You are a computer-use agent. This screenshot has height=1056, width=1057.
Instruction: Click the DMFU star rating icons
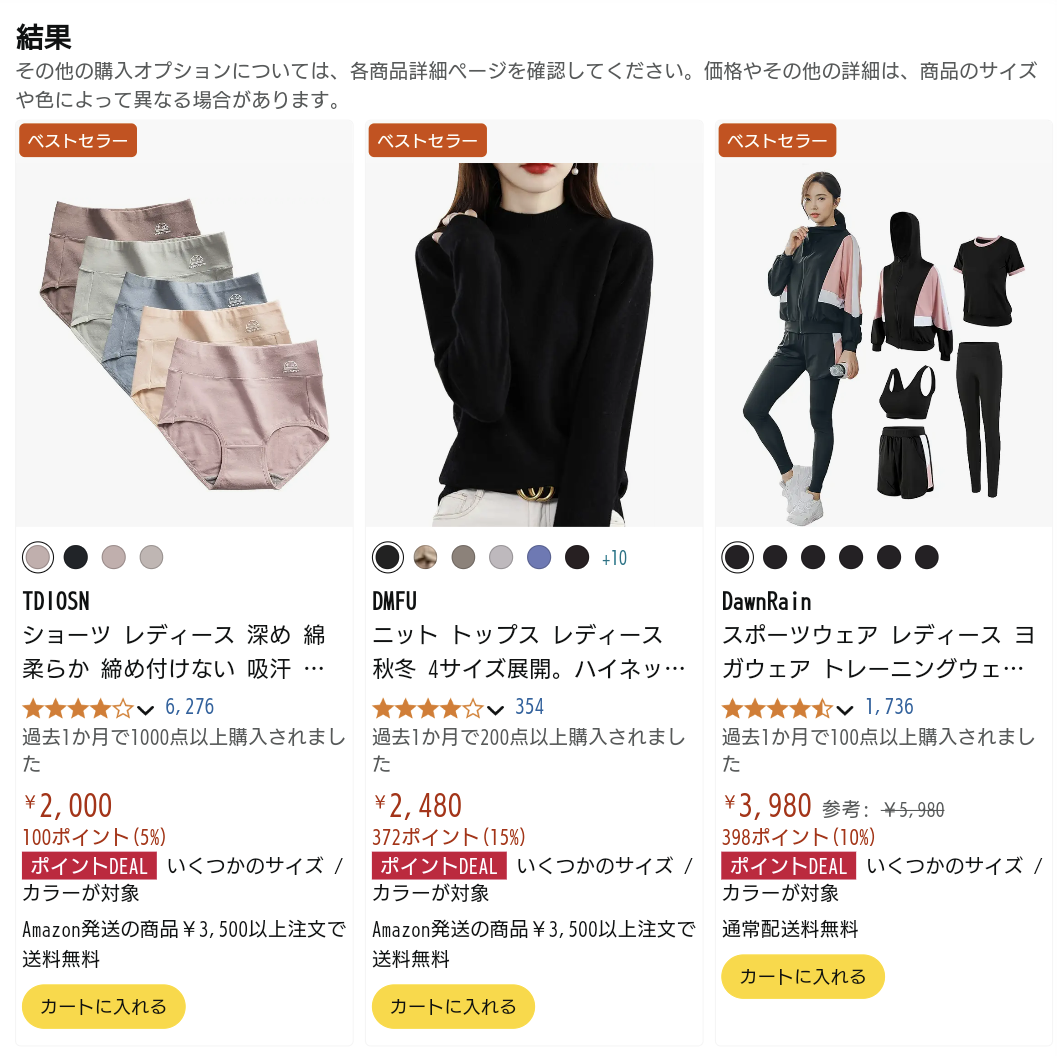tap(427, 708)
